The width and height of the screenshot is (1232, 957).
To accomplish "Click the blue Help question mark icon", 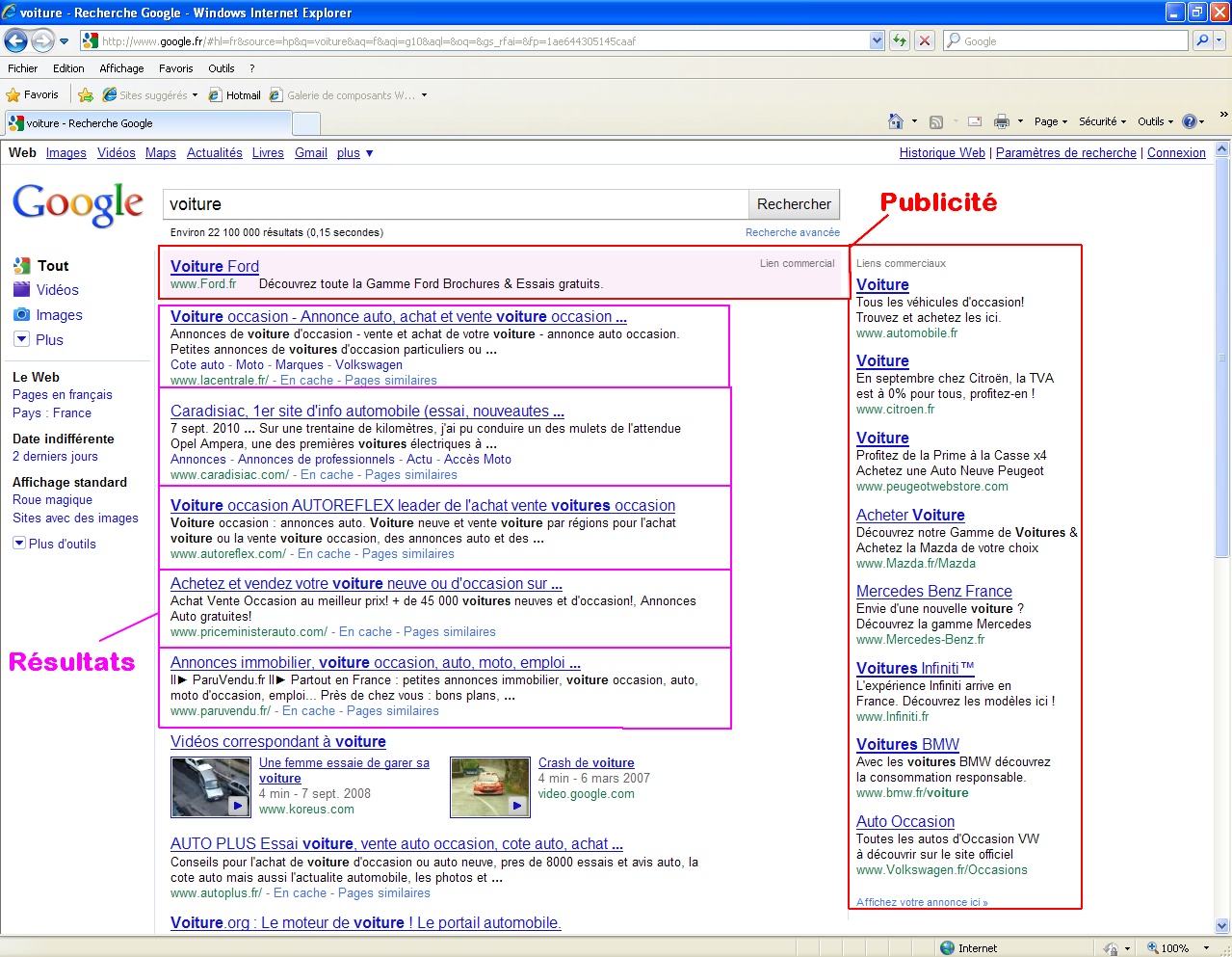I will coord(1189,121).
